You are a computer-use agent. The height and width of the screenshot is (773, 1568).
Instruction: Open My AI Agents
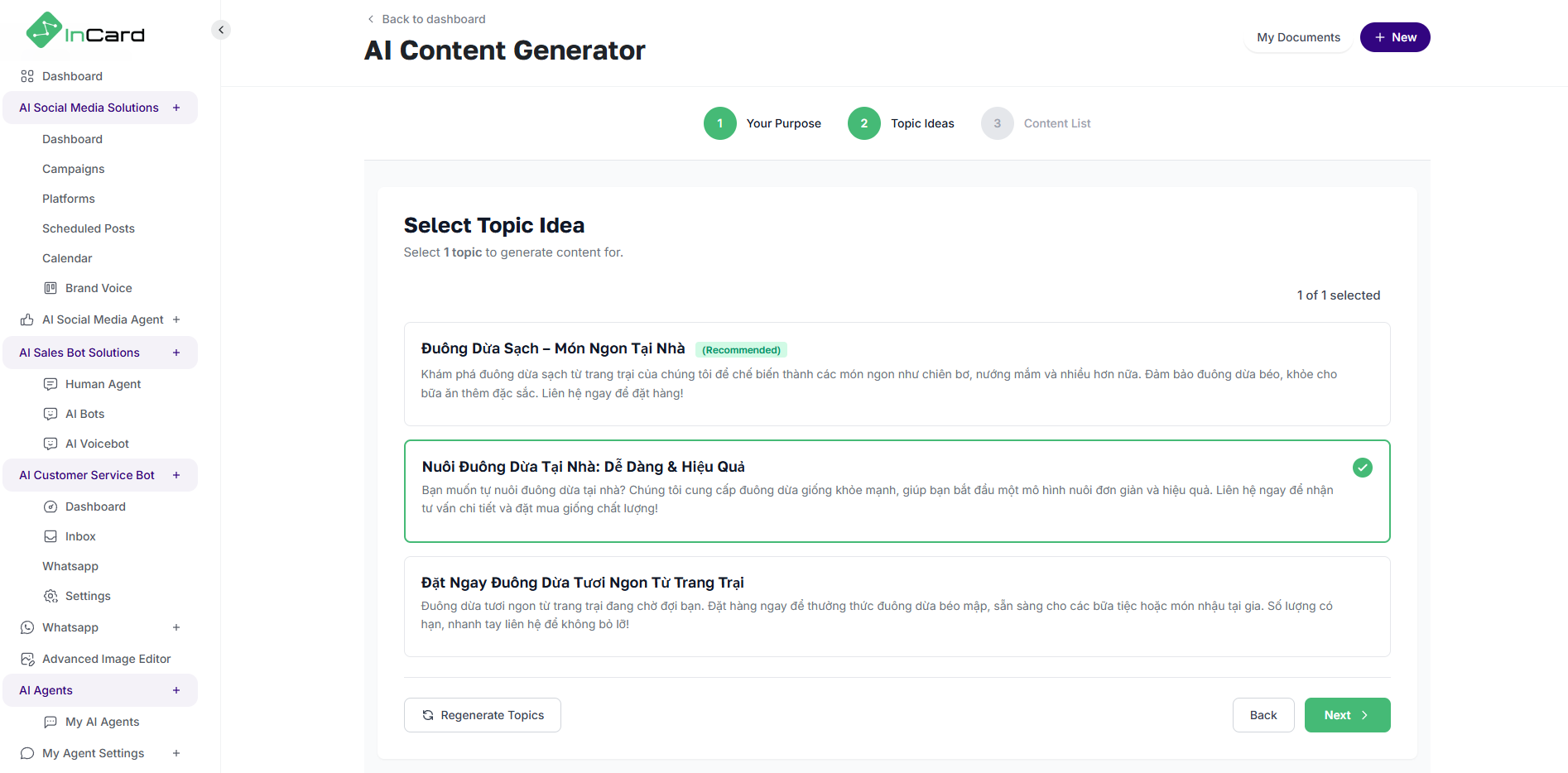point(102,722)
